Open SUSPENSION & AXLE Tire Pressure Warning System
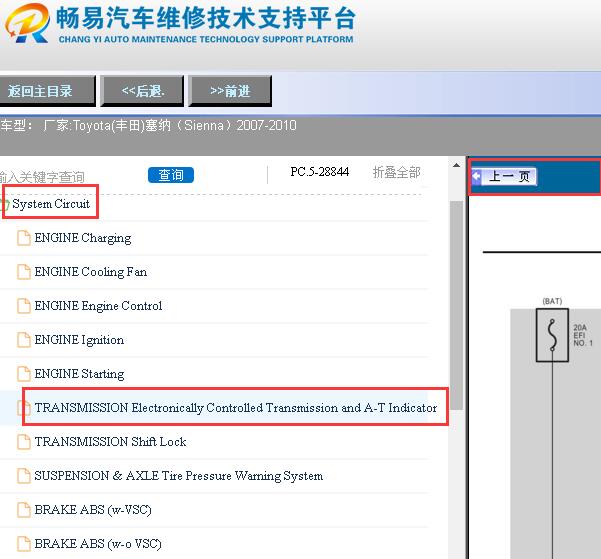Screen dimensions: 601x559 [179, 476]
